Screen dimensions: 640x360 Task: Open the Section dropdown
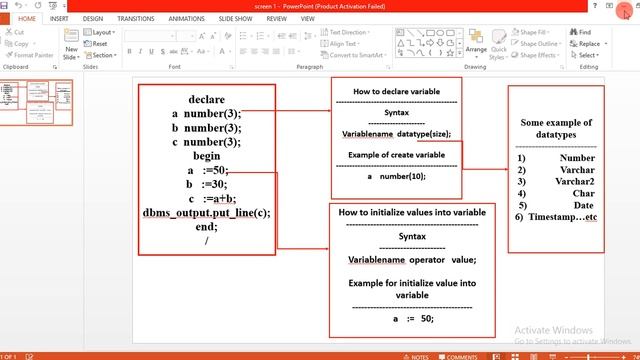pyautogui.click(x=100, y=55)
